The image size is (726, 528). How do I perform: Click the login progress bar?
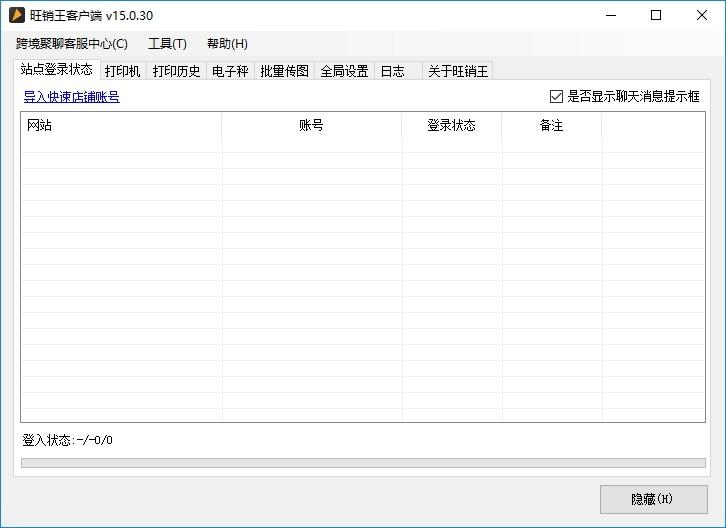363,463
